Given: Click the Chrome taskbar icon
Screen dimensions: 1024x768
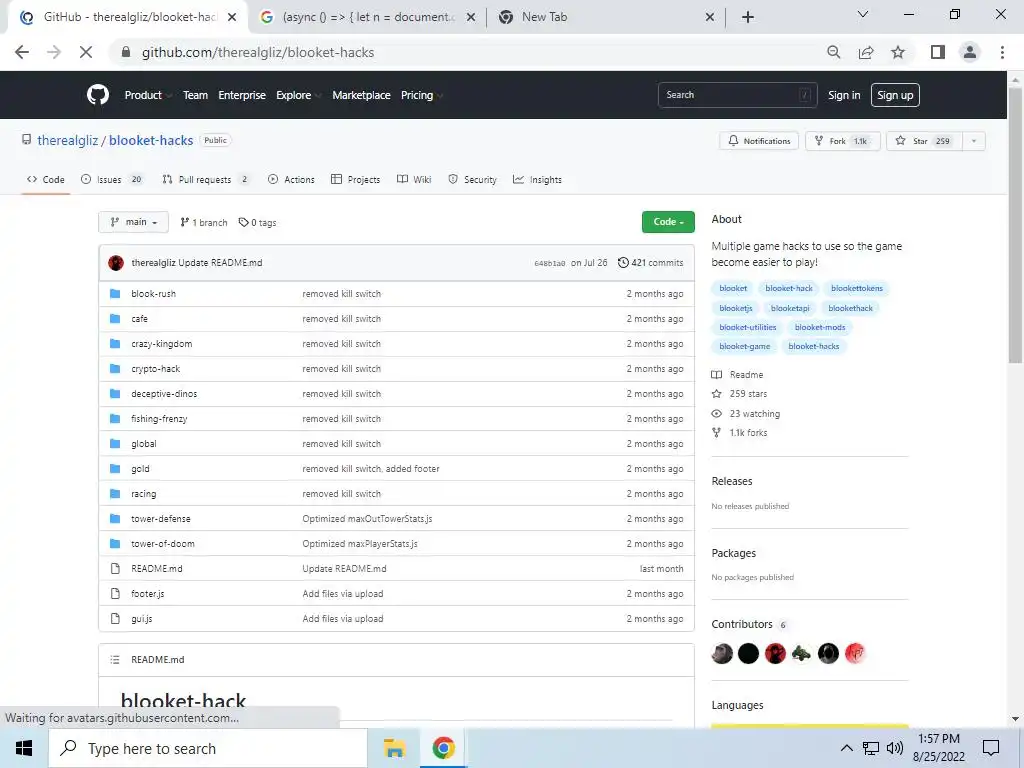Looking at the screenshot, I should [x=443, y=748].
